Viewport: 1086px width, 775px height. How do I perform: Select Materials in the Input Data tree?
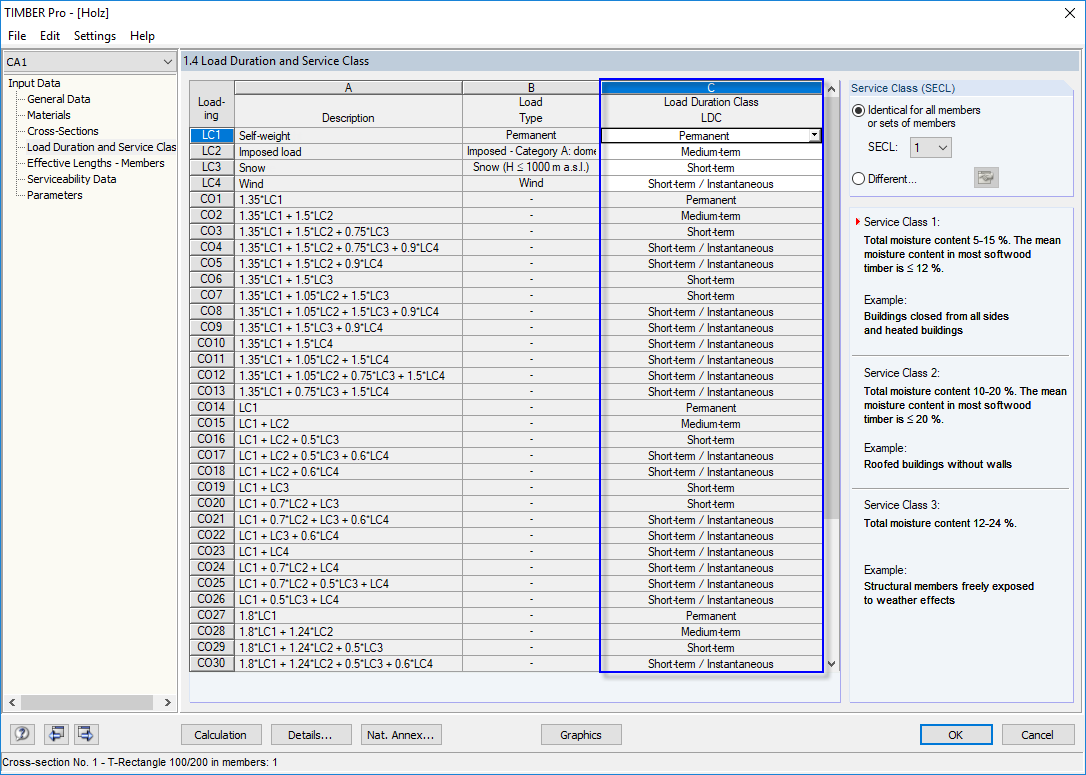pyautogui.click(x=64, y=115)
